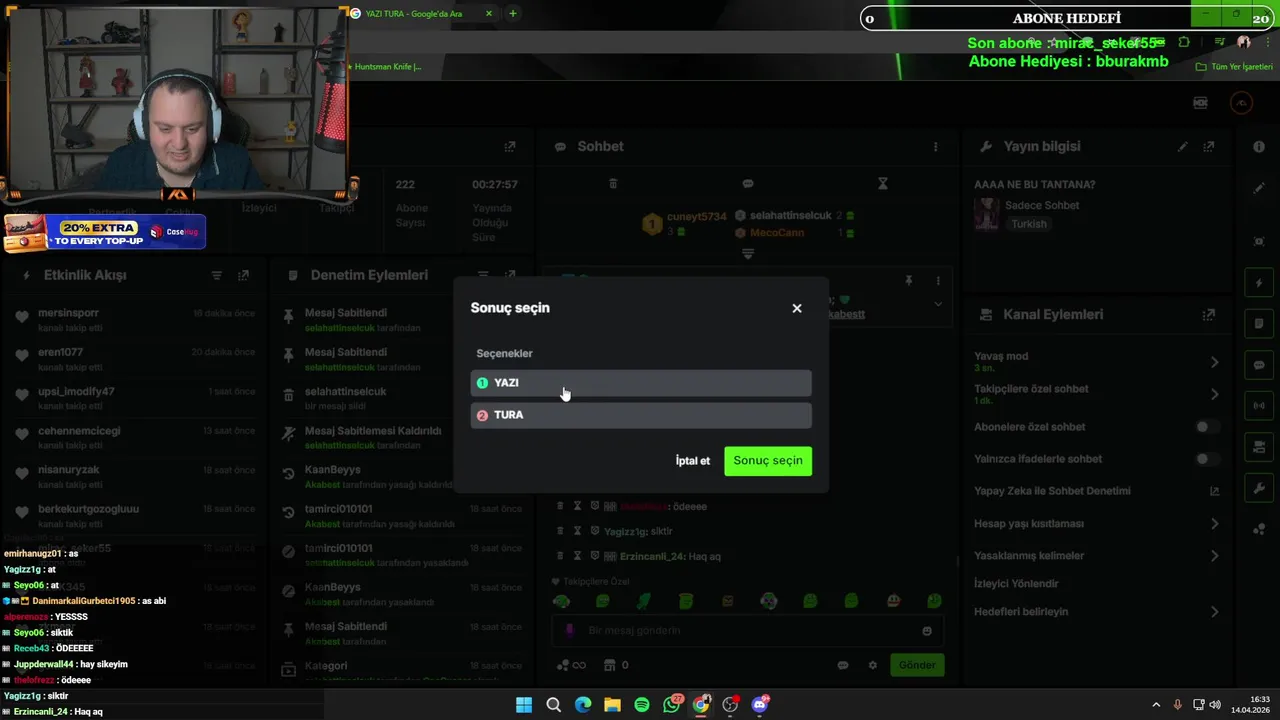Open a new browser tab

[513, 14]
